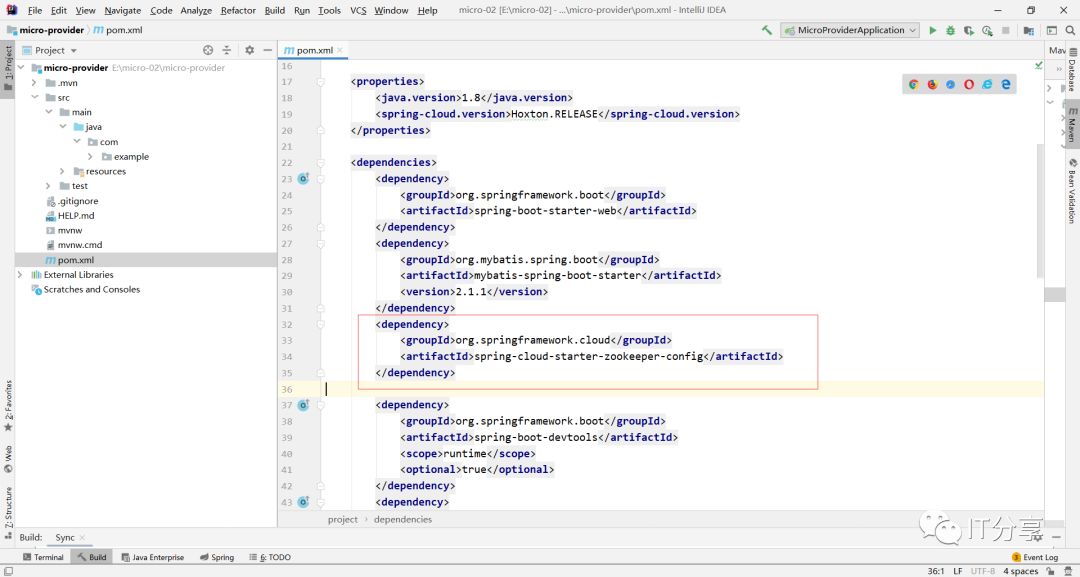Expand the .mvn folder
This screenshot has height=577, width=1080.
pyautogui.click(x=34, y=83)
